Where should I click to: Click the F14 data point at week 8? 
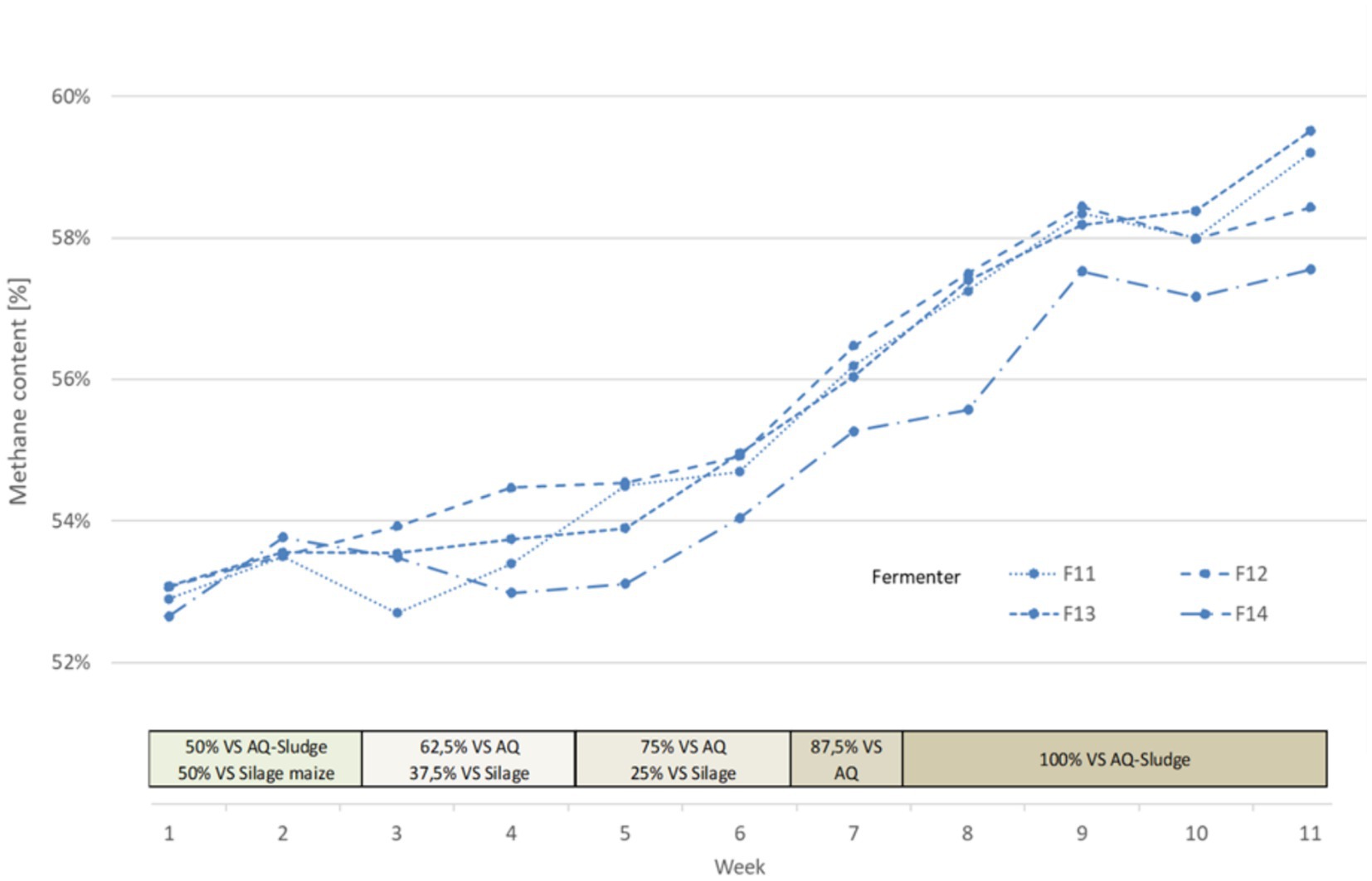pos(968,410)
